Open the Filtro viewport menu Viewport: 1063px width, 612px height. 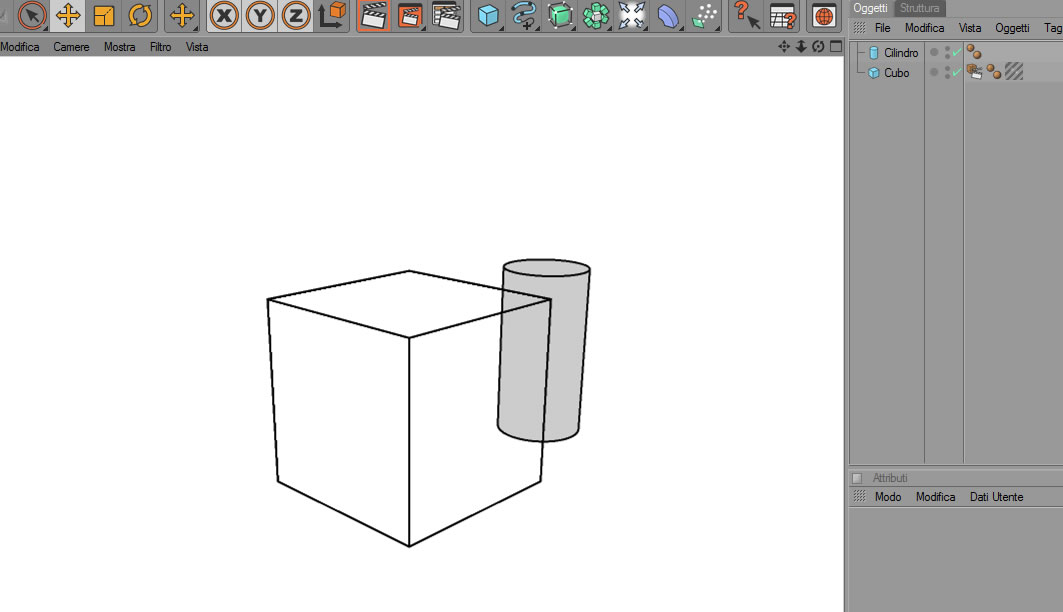click(x=161, y=47)
